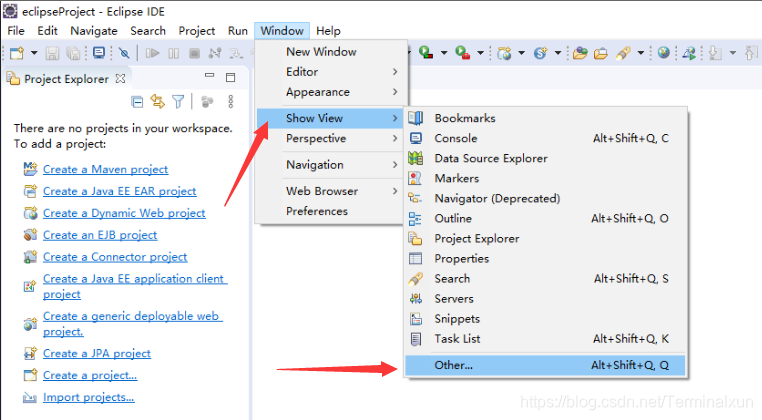The height and width of the screenshot is (420, 762).
Task: Click the Focus on Active Task icon
Action: pos(207,102)
